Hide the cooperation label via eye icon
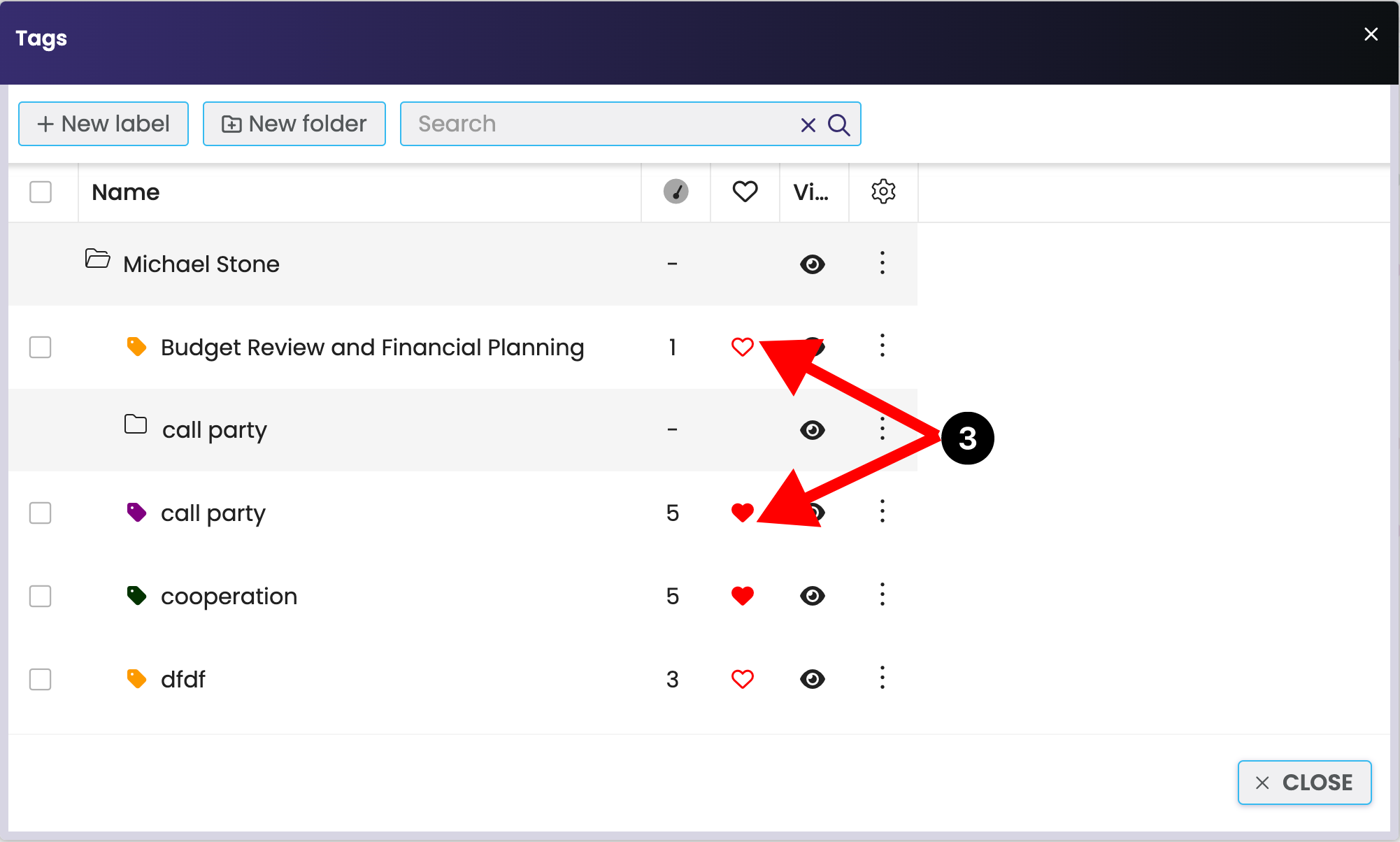This screenshot has height=842, width=1400. coord(812,596)
